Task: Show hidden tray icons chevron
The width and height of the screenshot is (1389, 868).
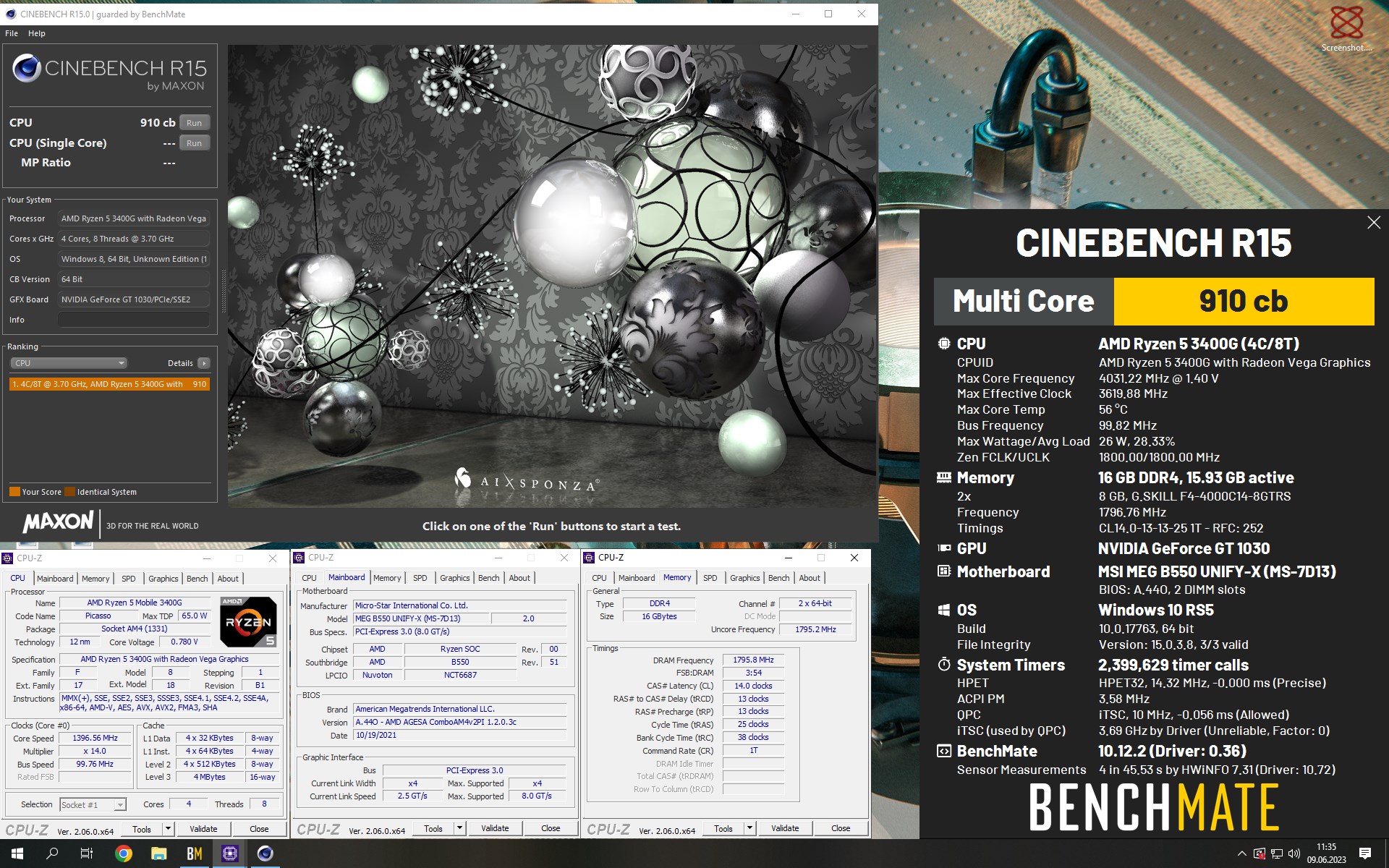Action: click(x=1241, y=854)
